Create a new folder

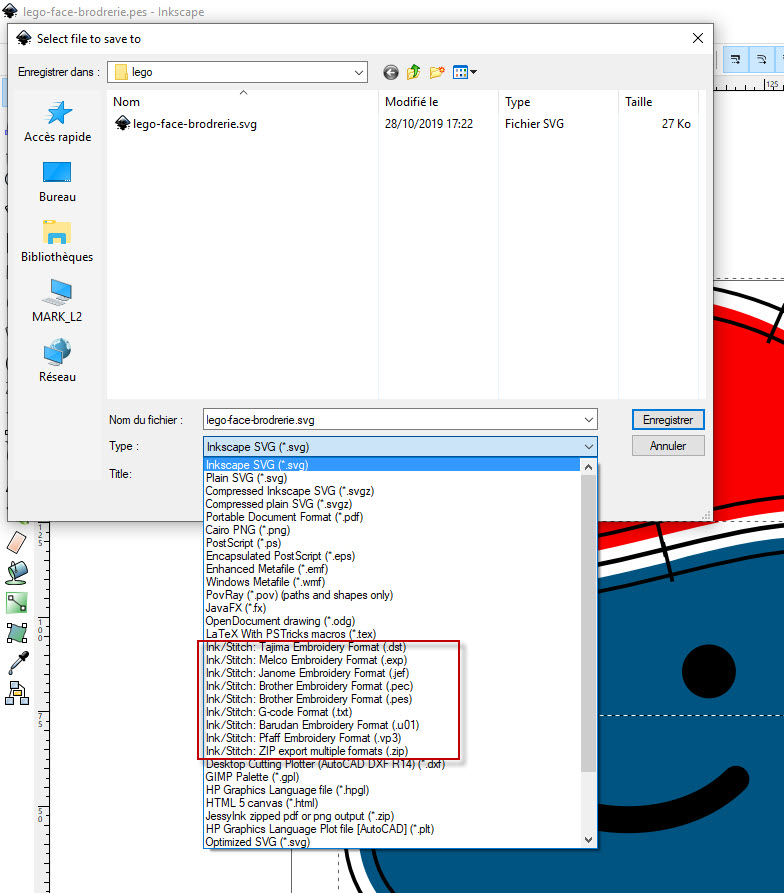coord(437,72)
